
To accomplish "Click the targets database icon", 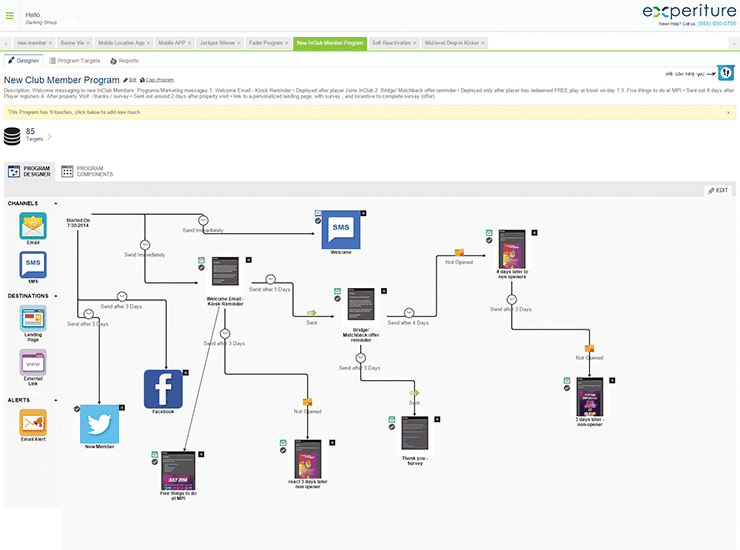I will click(x=12, y=136).
